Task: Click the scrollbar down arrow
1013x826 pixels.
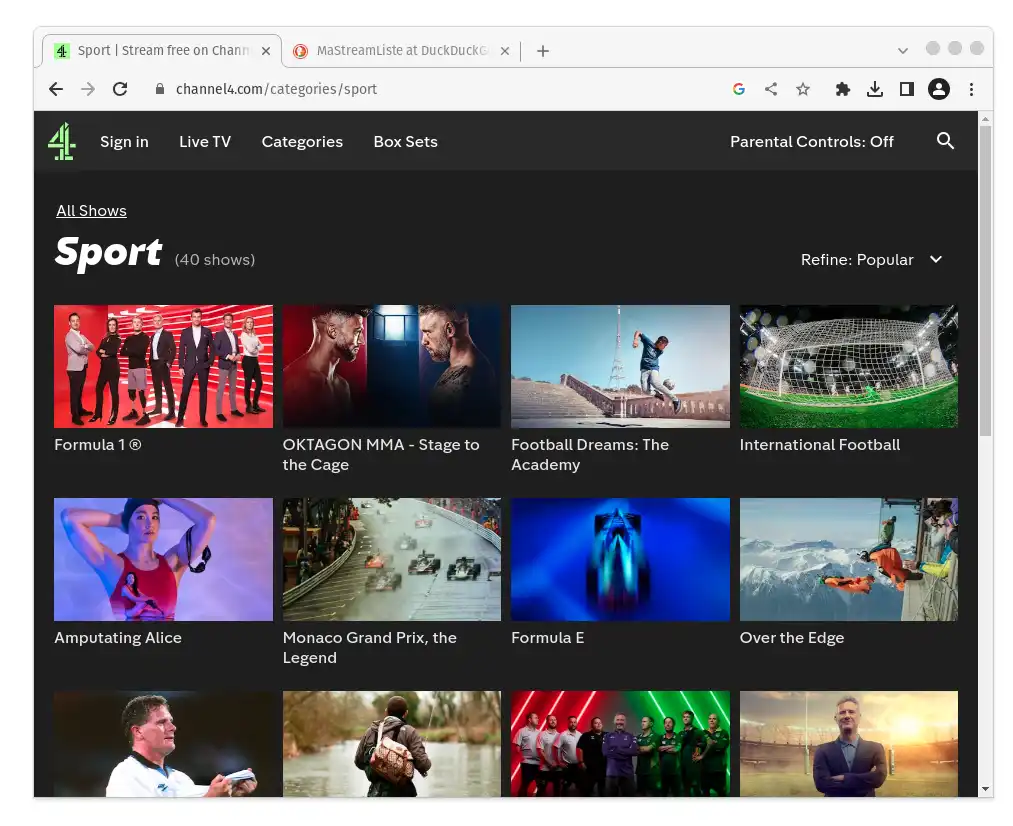Action: point(985,789)
